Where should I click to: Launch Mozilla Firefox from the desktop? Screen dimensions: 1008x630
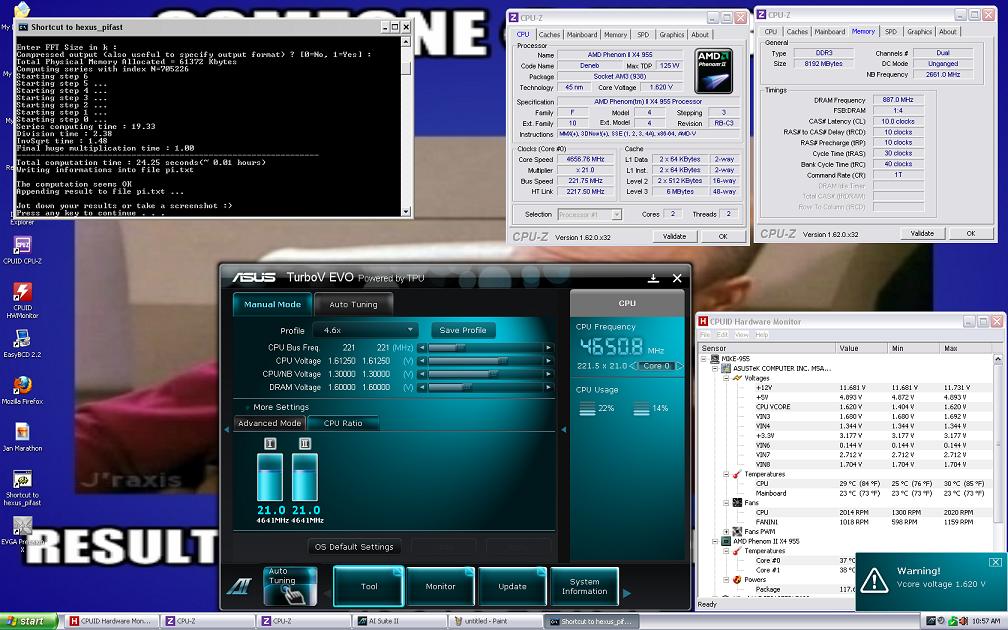[x=22, y=386]
